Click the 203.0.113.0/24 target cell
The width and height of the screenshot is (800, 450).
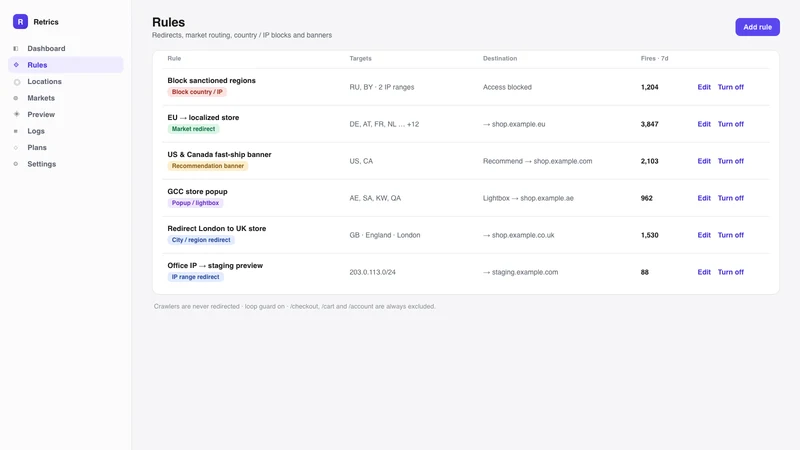[x=372, y=272]
